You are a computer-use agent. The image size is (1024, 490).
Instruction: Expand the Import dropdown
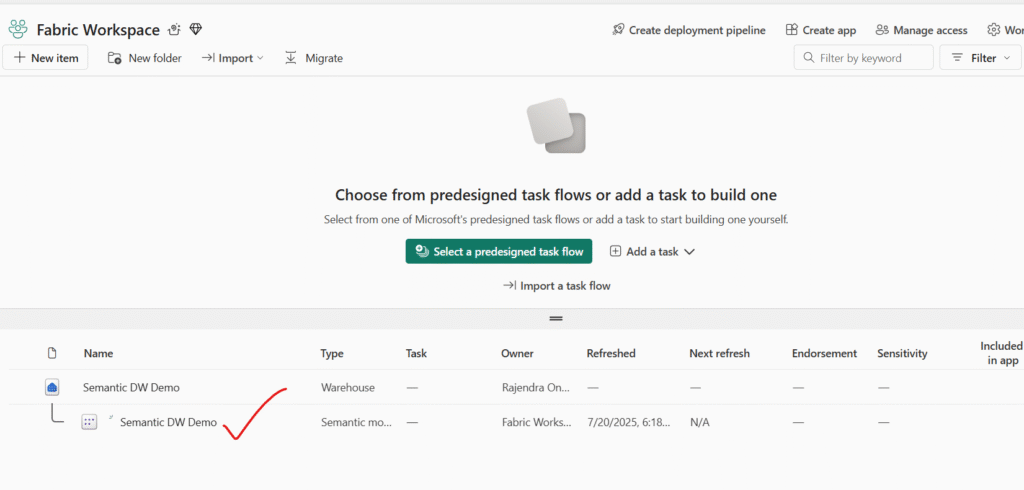[232, 58]
